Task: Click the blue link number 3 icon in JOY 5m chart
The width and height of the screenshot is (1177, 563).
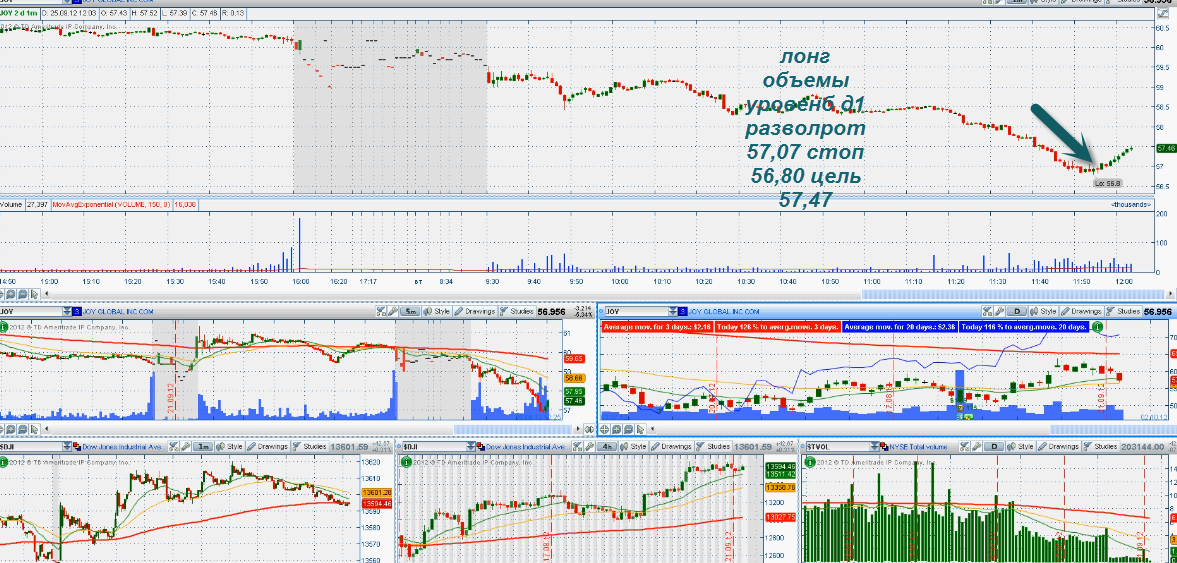Action: point(77,312)
